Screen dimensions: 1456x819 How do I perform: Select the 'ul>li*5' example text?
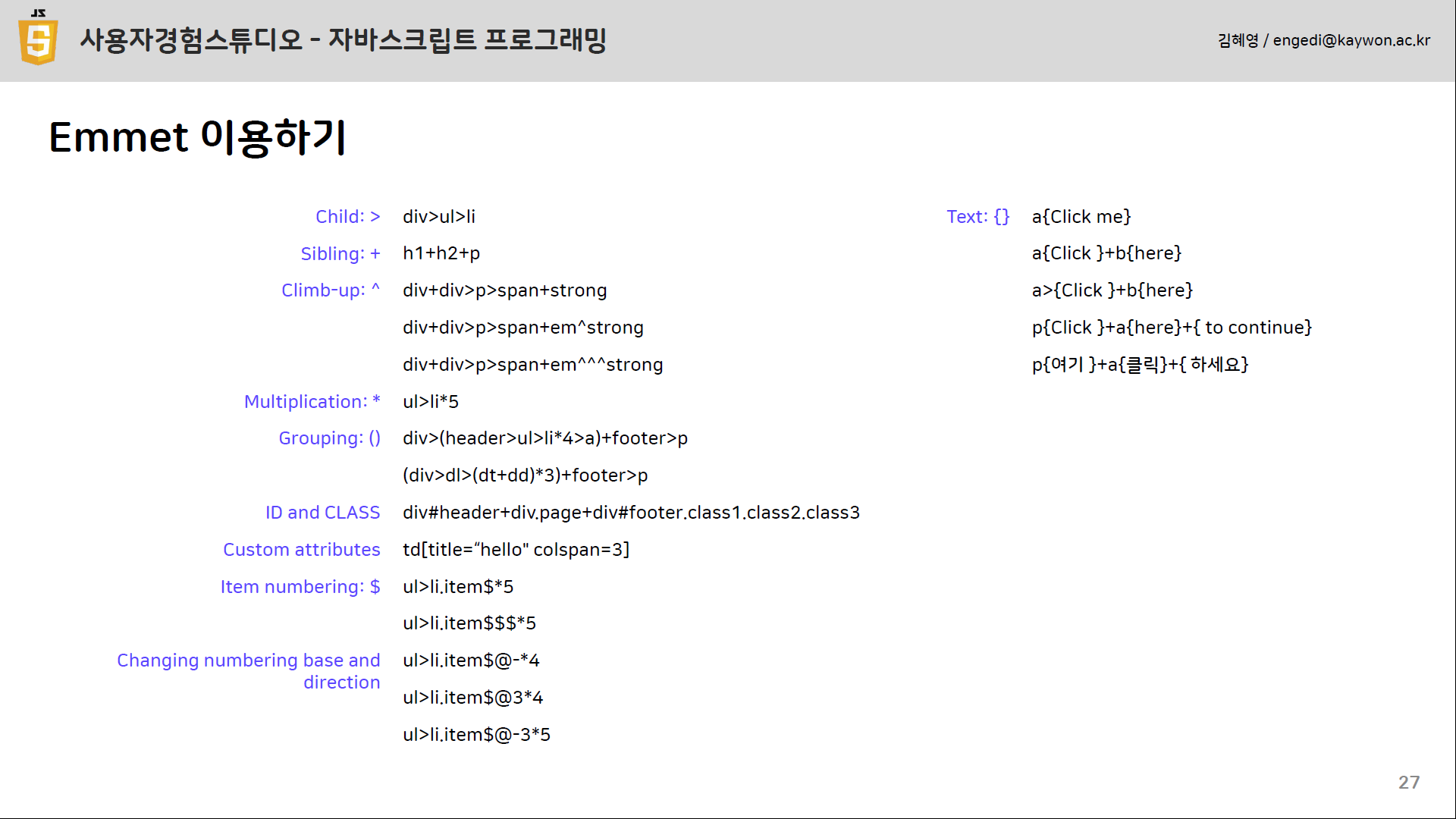430,402
